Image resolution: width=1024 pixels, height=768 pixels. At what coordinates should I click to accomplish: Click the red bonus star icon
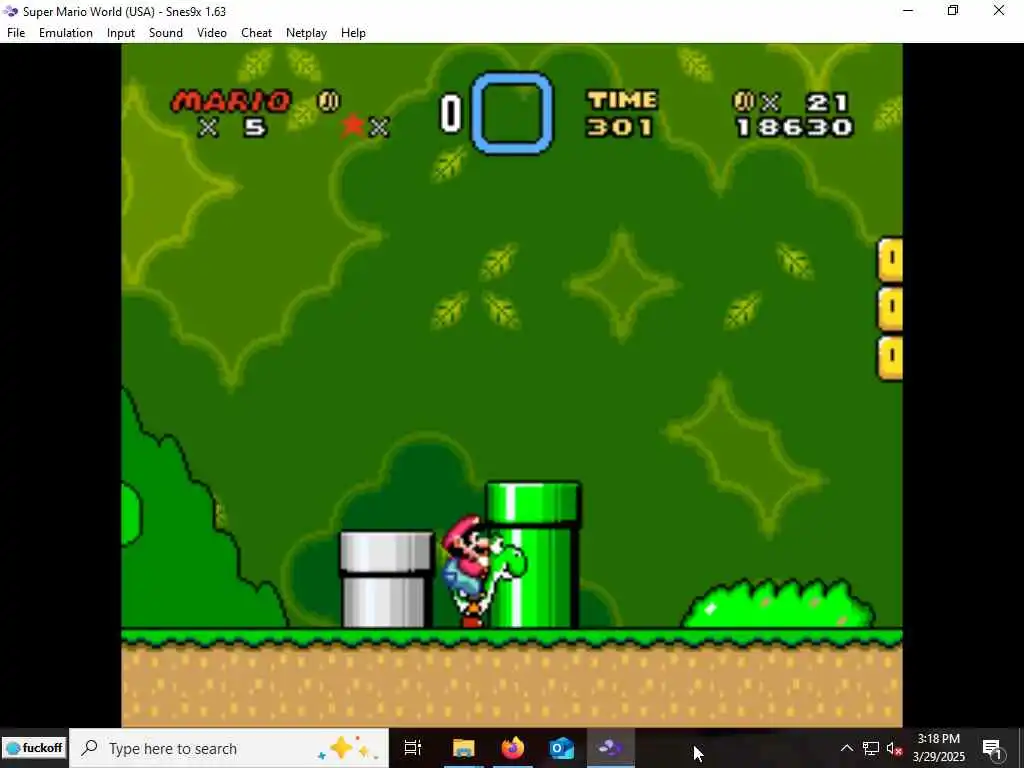353,125
